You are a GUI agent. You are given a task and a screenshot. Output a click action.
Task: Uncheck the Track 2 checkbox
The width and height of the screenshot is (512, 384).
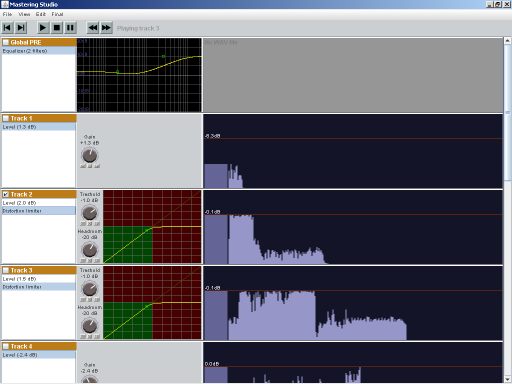point(6,194)
